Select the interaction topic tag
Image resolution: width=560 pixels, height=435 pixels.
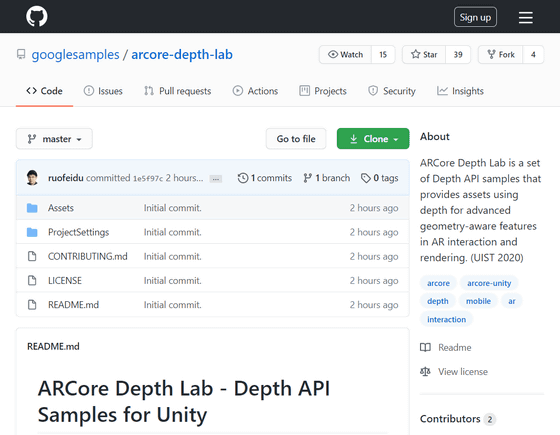tap(446, 319)
